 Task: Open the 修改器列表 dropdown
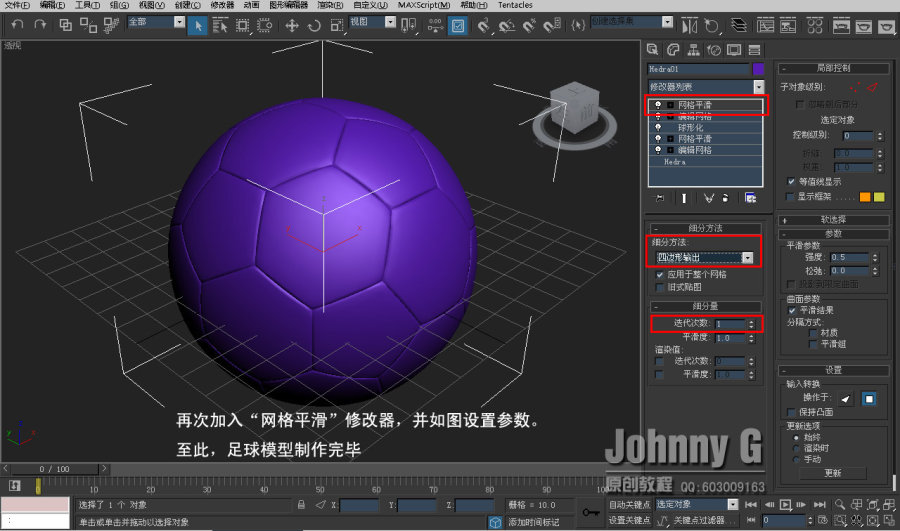[x=759, y=87]
